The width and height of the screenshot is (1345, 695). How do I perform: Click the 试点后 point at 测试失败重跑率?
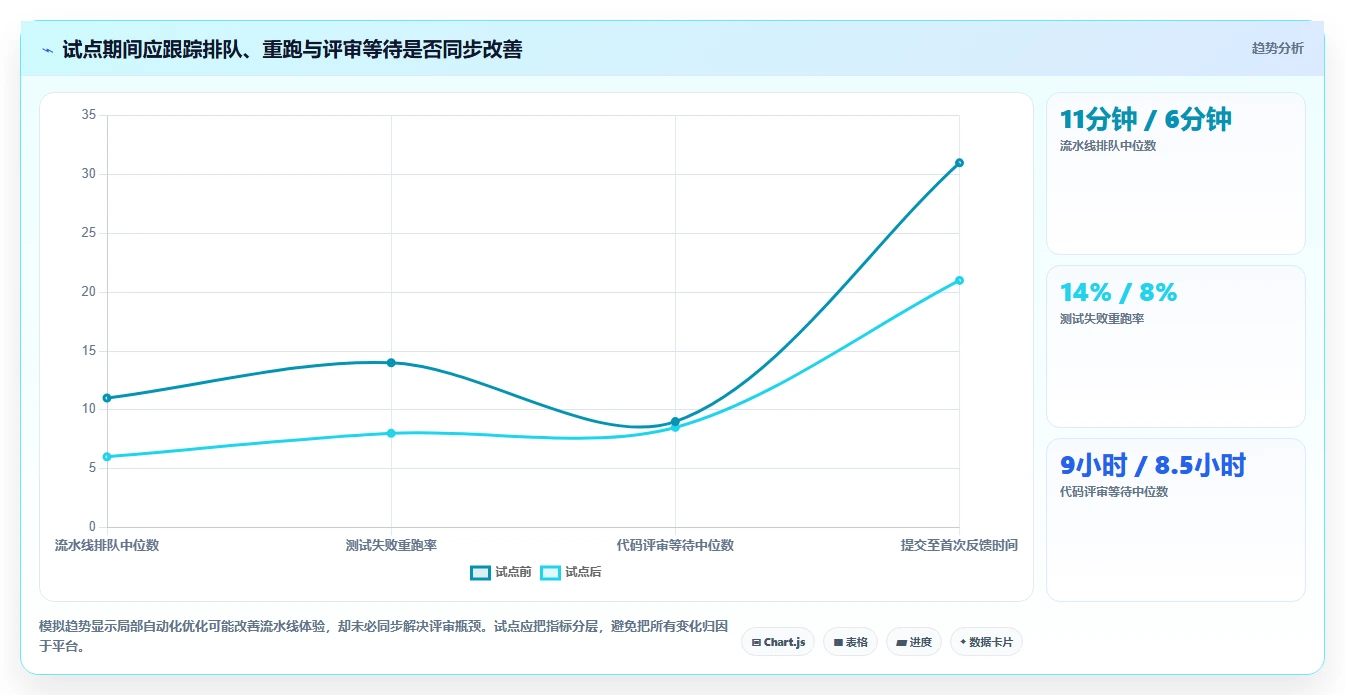[x=391, y=433]
